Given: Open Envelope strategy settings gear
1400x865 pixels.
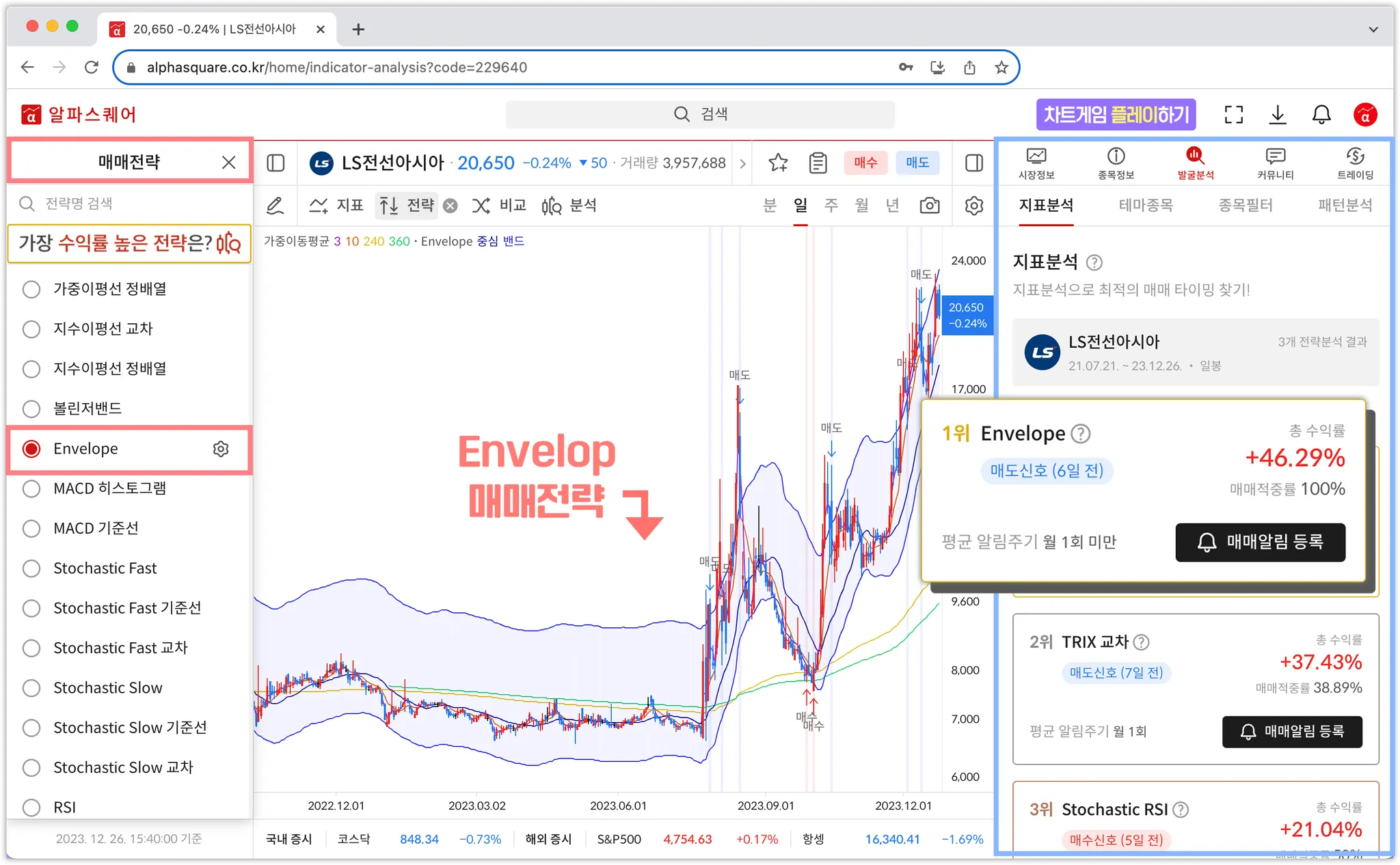Looking at the screenshot, I should click(x=221, y=449).
